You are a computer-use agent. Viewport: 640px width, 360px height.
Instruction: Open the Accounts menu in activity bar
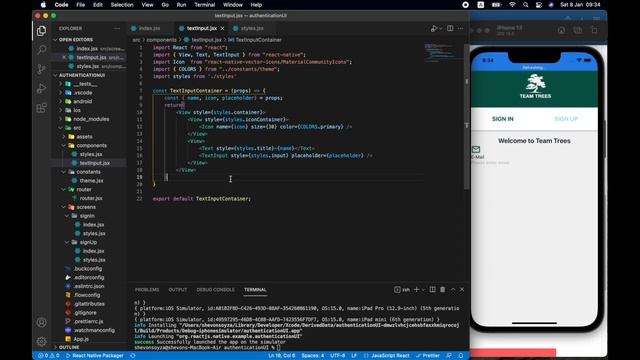pyautogui.click(x=41, y=322)
